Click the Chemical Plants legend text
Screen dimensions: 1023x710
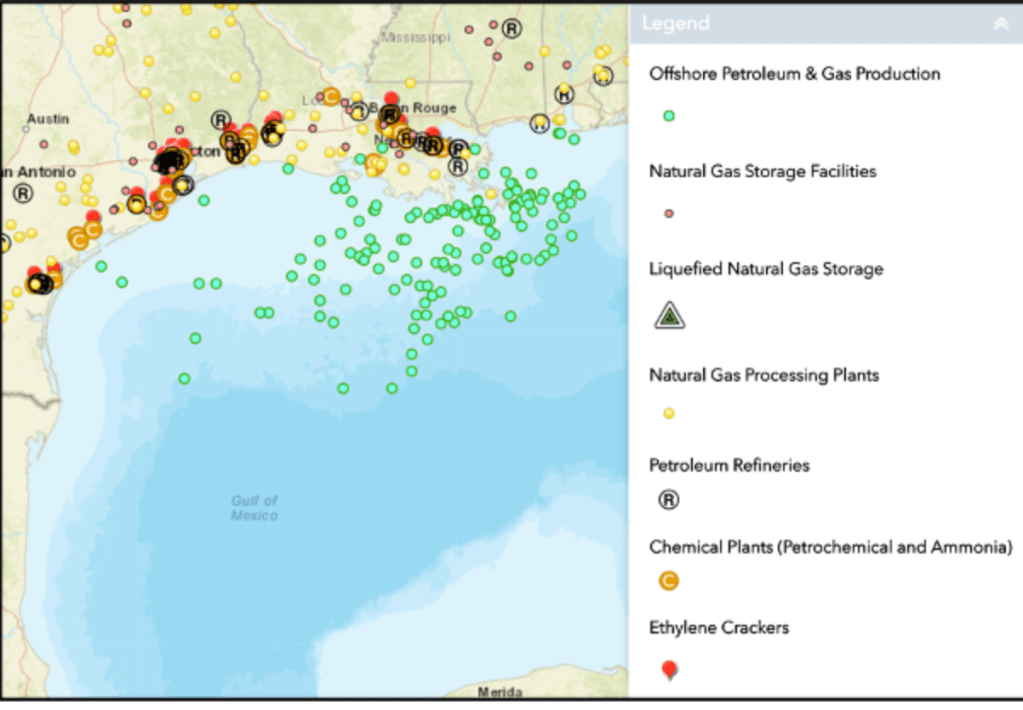tap(830, 547)
